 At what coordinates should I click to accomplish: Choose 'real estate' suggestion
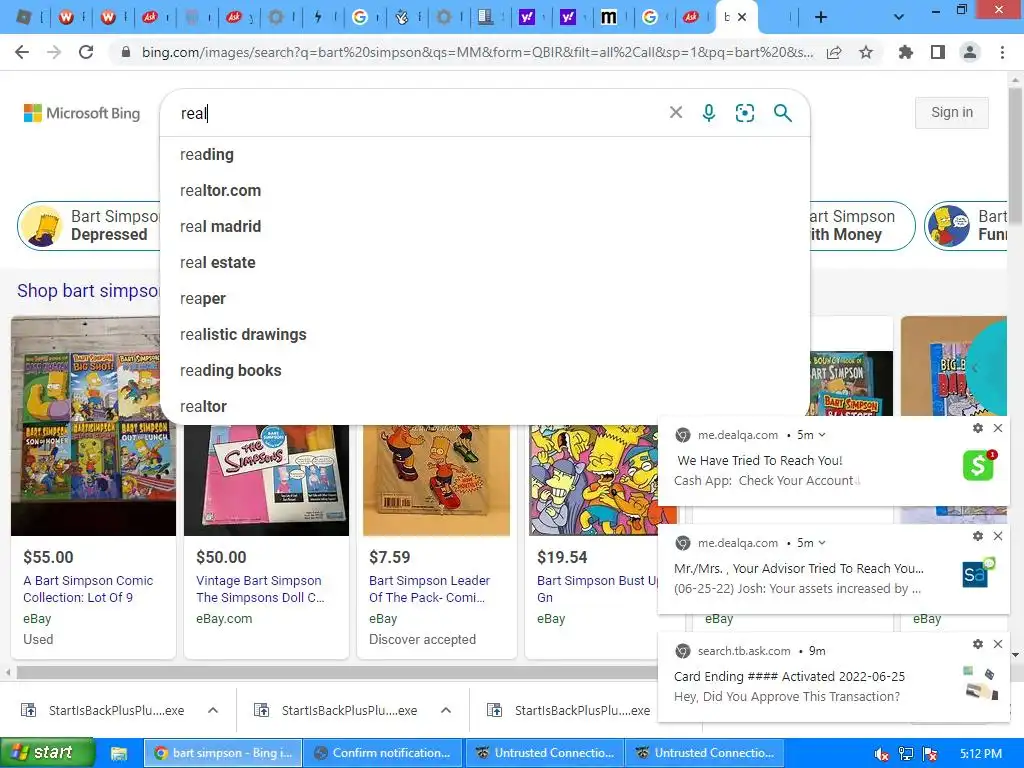[485, 263]
